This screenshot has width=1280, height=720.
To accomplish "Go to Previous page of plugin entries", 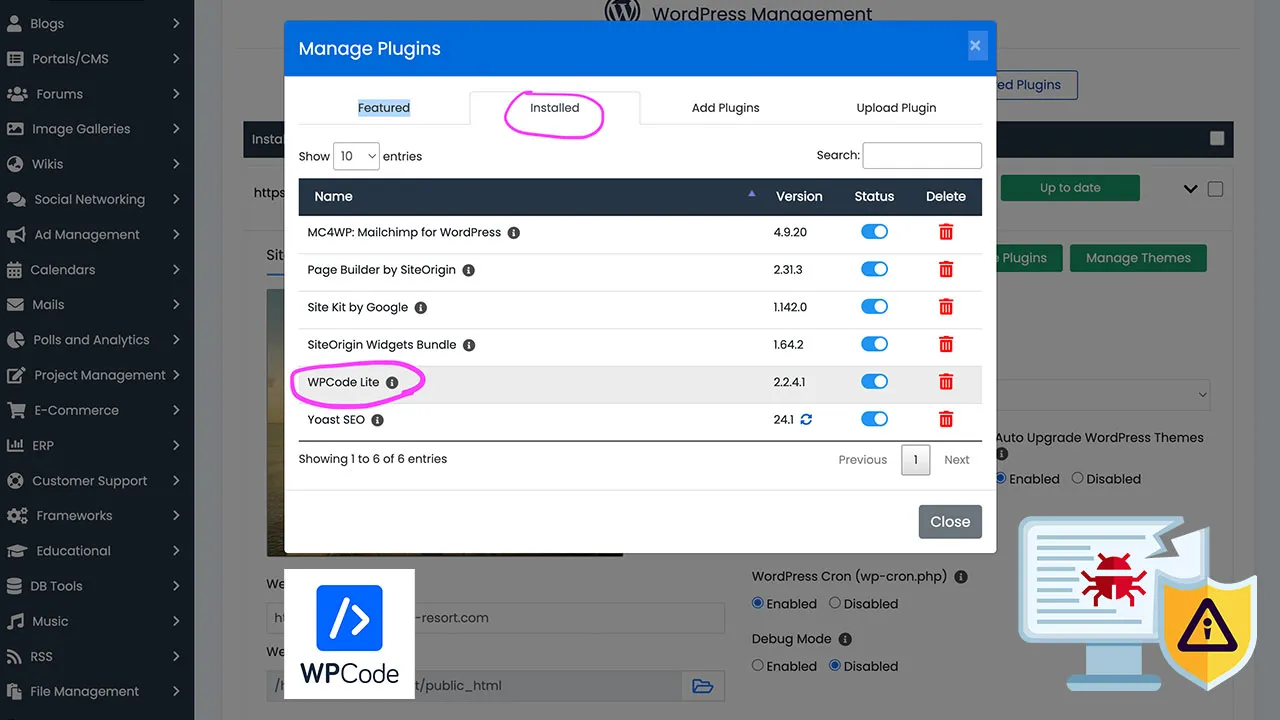I will (863, 460).
